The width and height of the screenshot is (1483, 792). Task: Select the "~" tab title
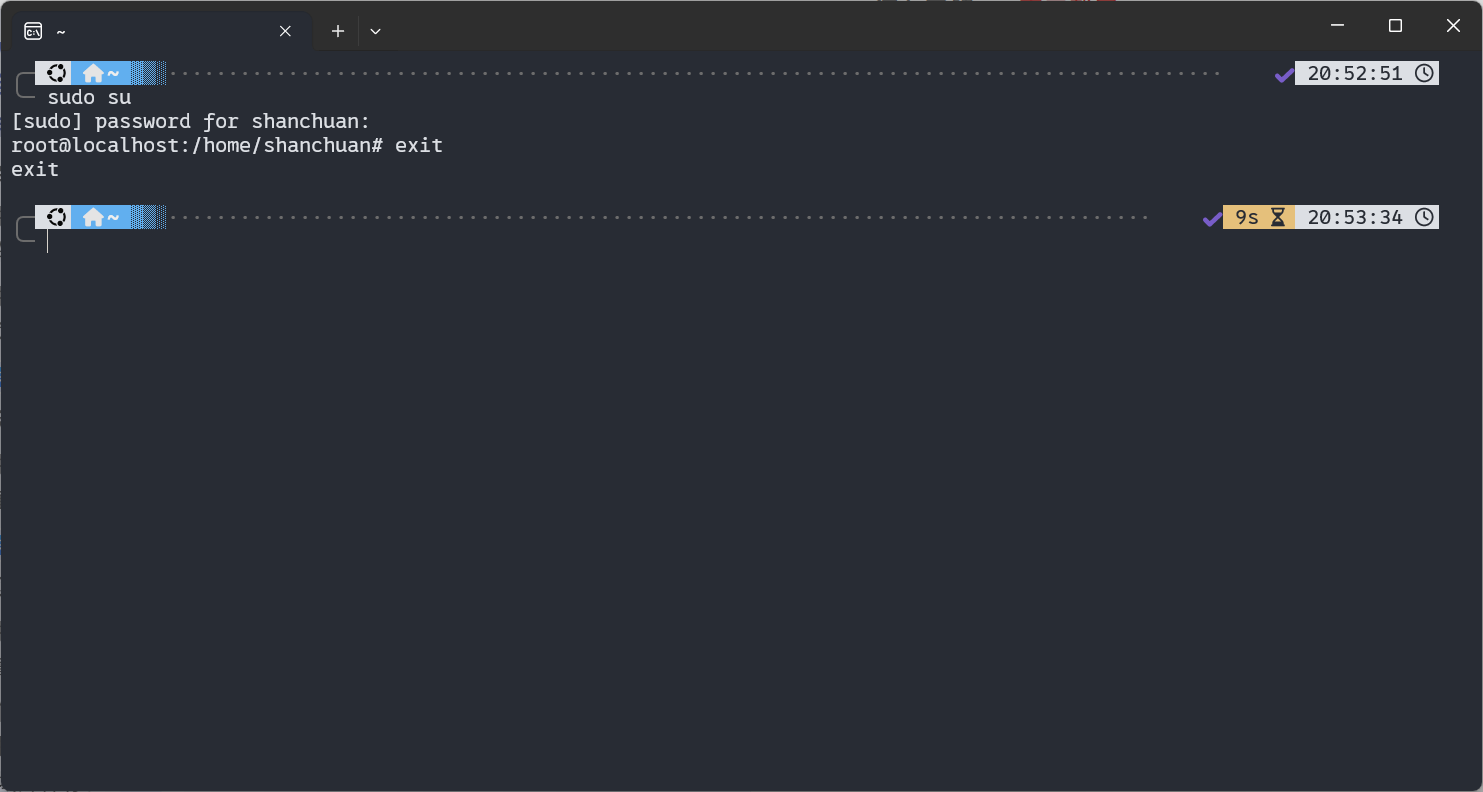[x=61, y=31]
